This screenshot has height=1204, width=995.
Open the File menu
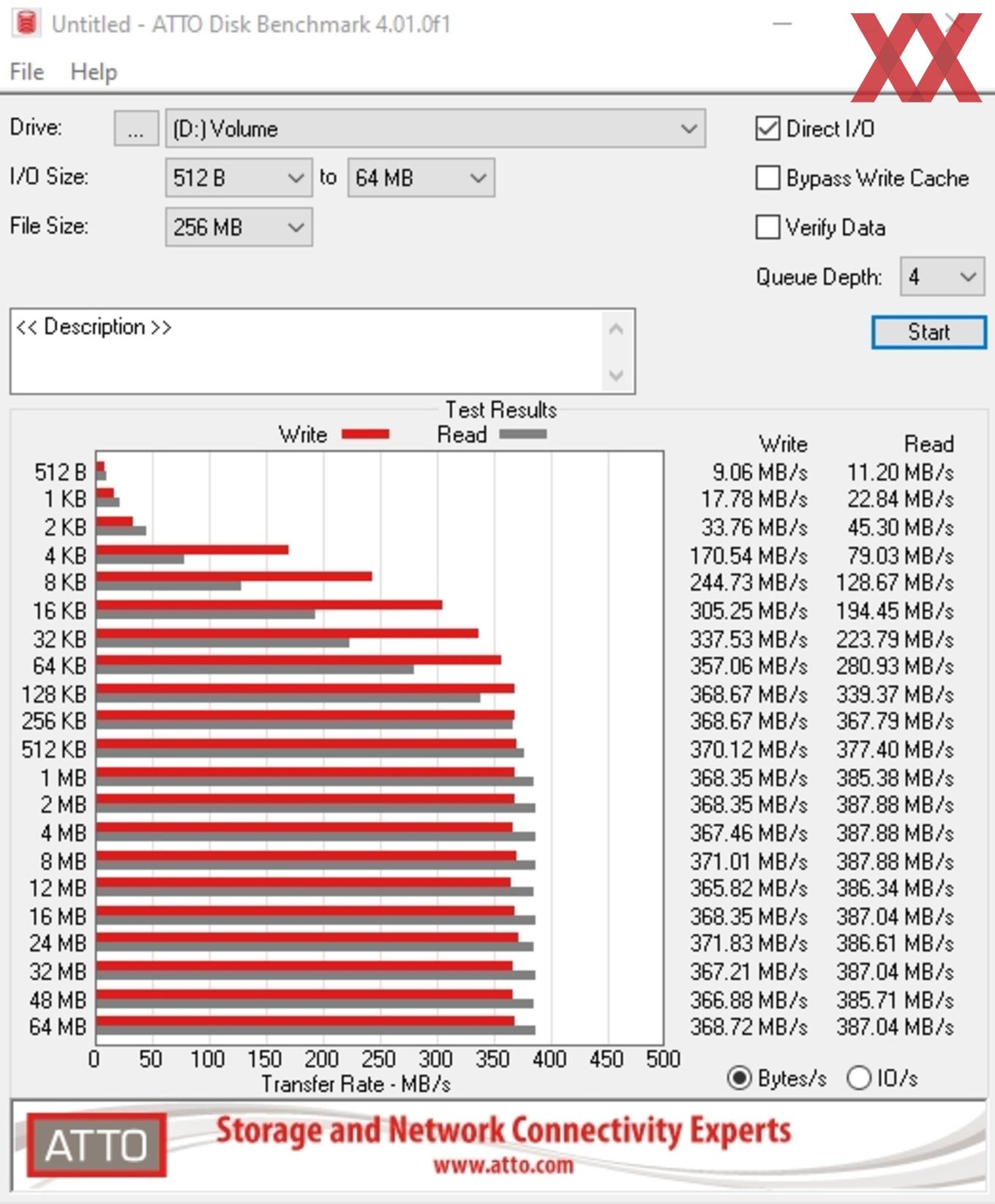[x=27, y=72]
